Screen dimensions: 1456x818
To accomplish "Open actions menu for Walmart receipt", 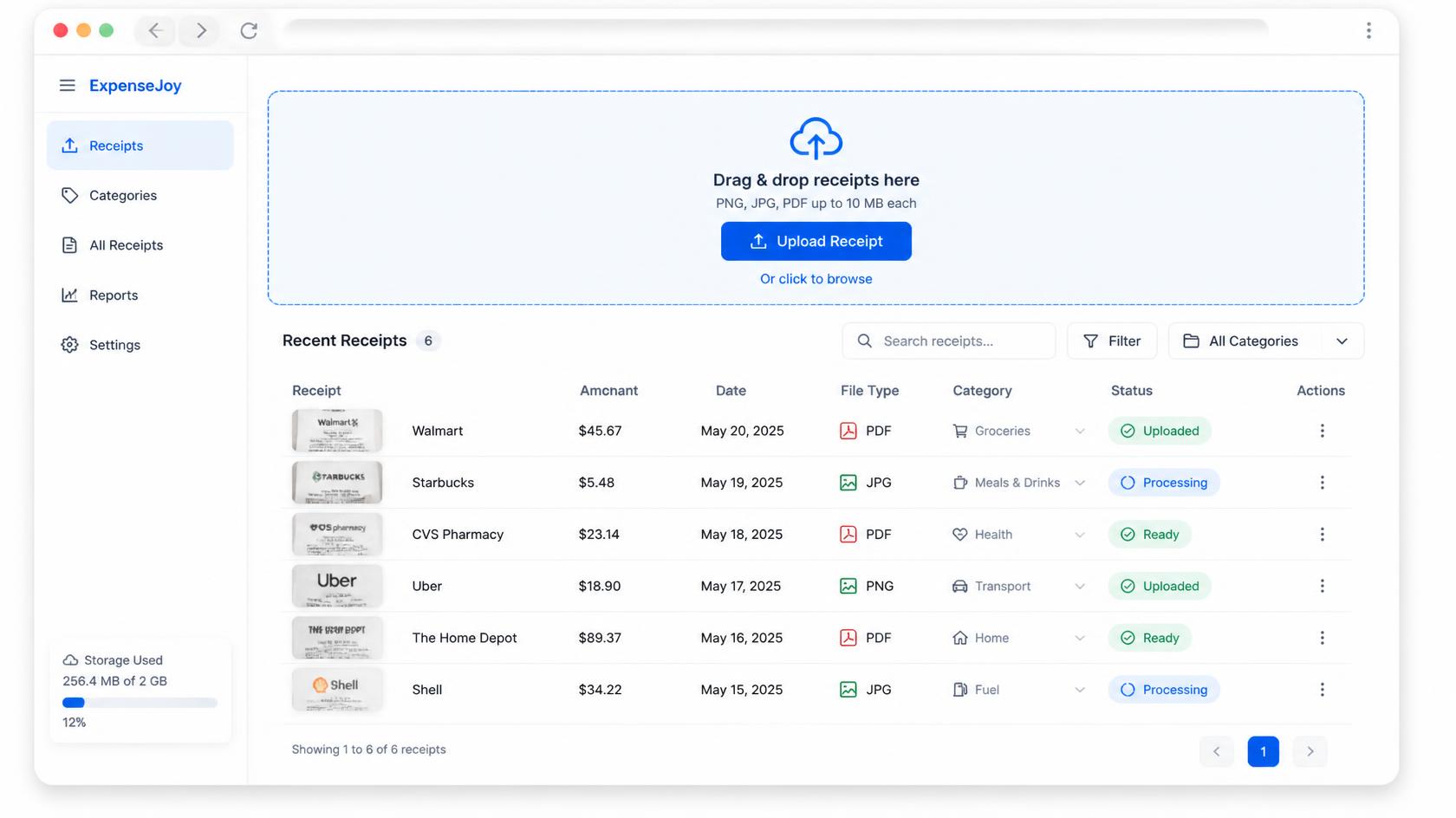I will [x=1322, y=431].
